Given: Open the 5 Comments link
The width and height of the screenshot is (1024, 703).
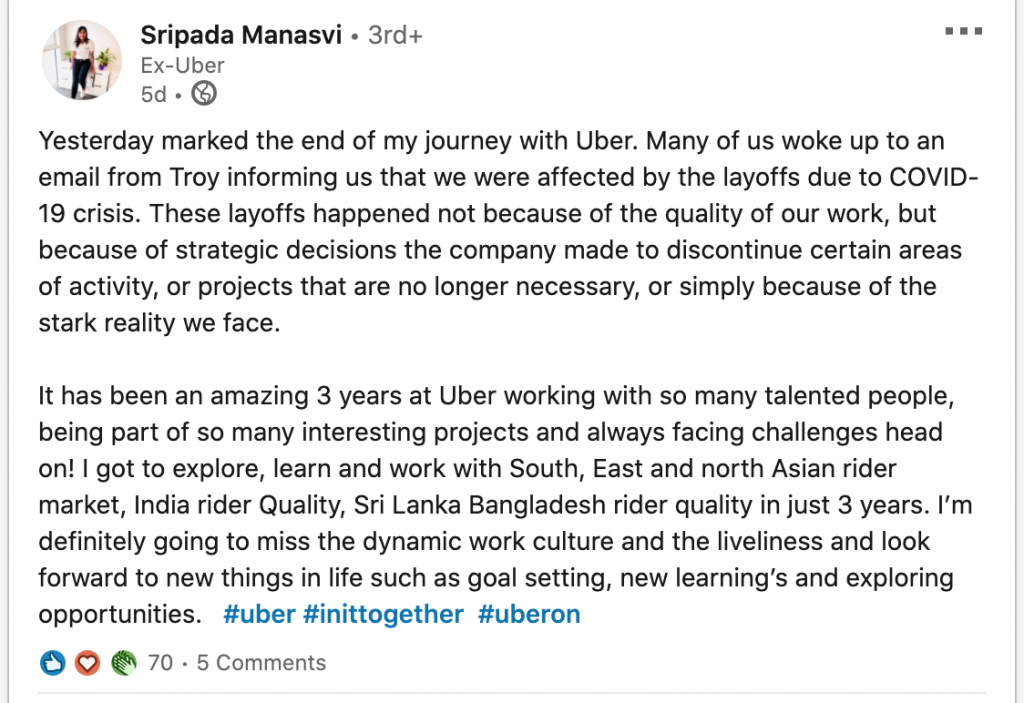Looking at the screenshot, I should (261, 662).
